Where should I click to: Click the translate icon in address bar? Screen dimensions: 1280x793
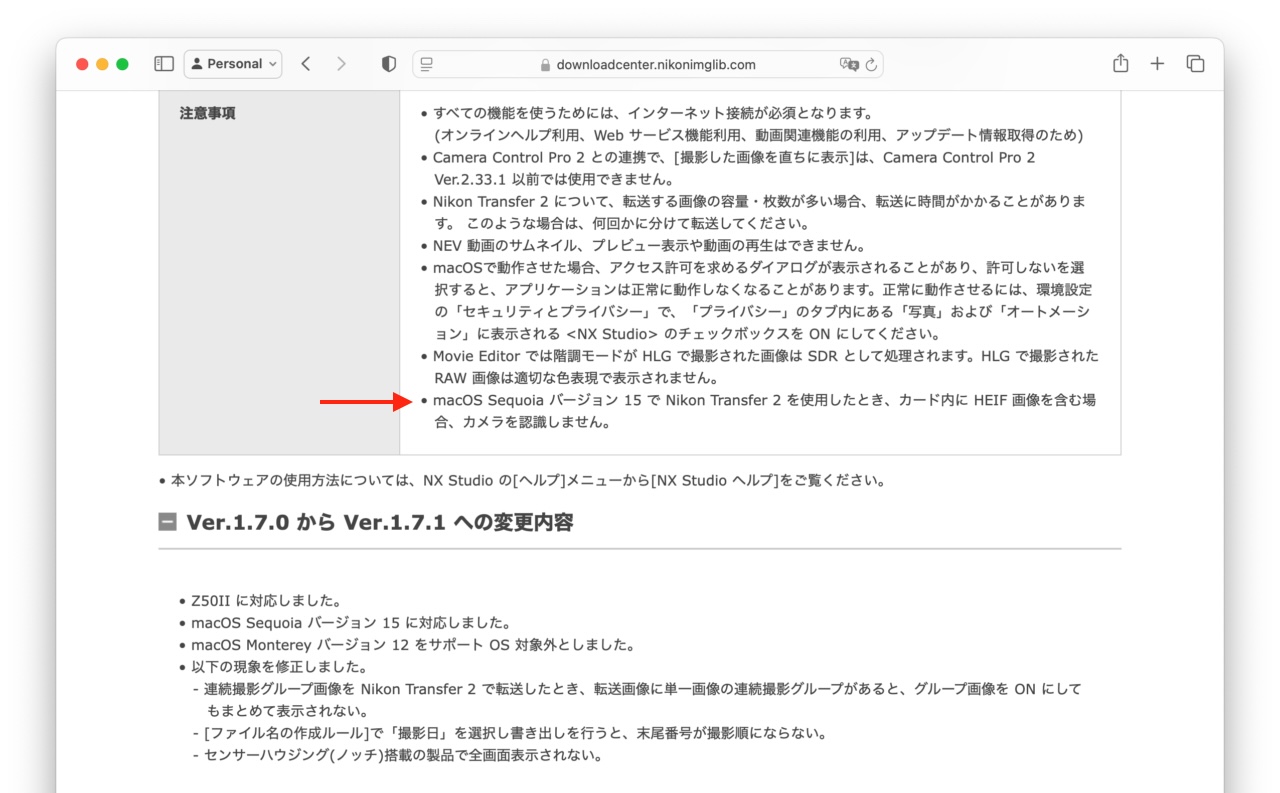click(x=849, y=64)
